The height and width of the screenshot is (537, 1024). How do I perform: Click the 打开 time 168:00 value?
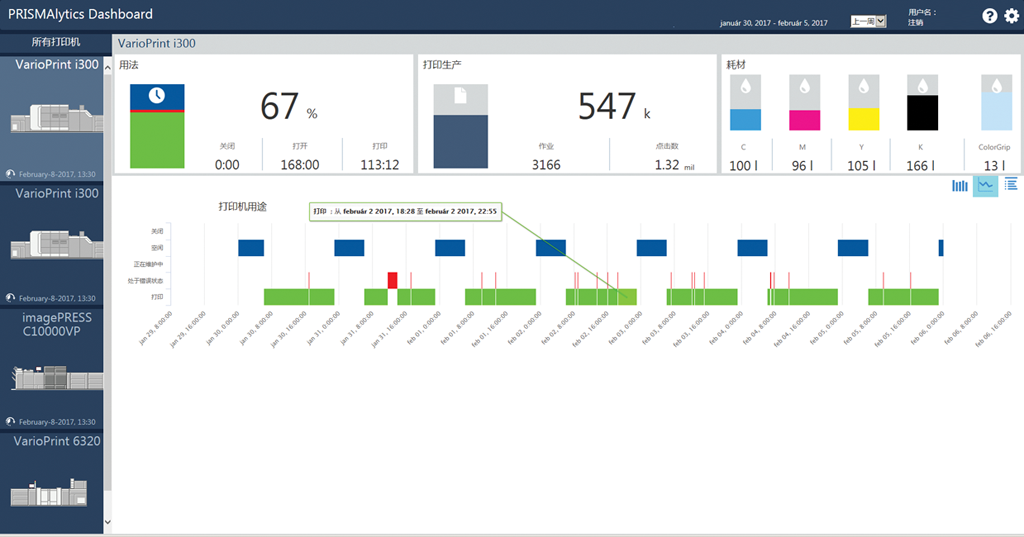pyautogui.click(x=300, y=165)
